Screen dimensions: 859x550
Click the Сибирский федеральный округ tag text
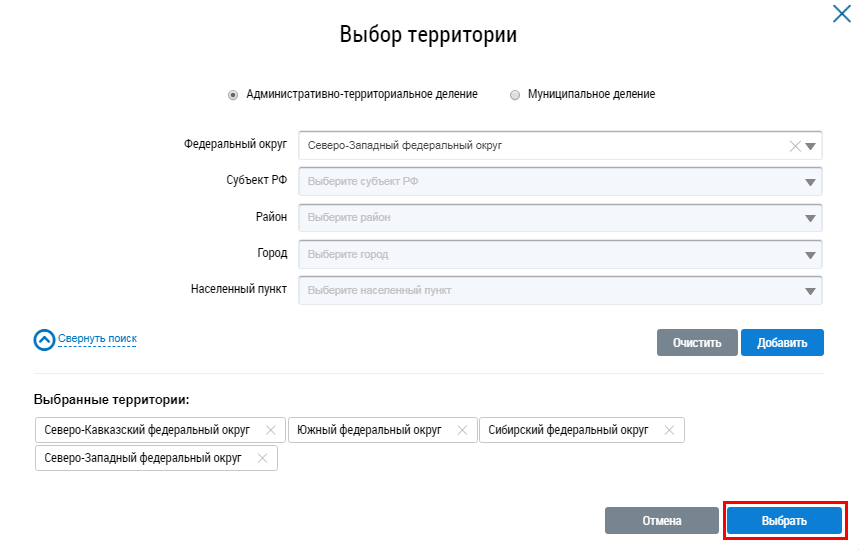pyautogui.click(x=568, y=430)
